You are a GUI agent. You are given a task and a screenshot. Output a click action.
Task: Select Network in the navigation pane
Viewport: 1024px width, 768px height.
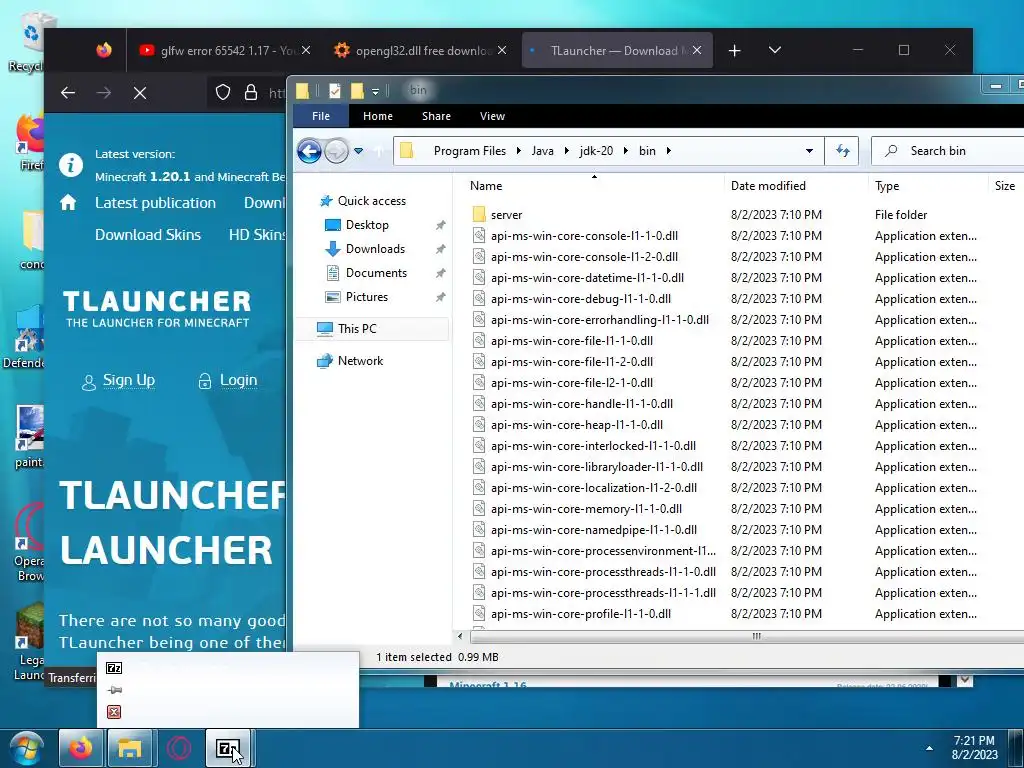click(360, 360)
